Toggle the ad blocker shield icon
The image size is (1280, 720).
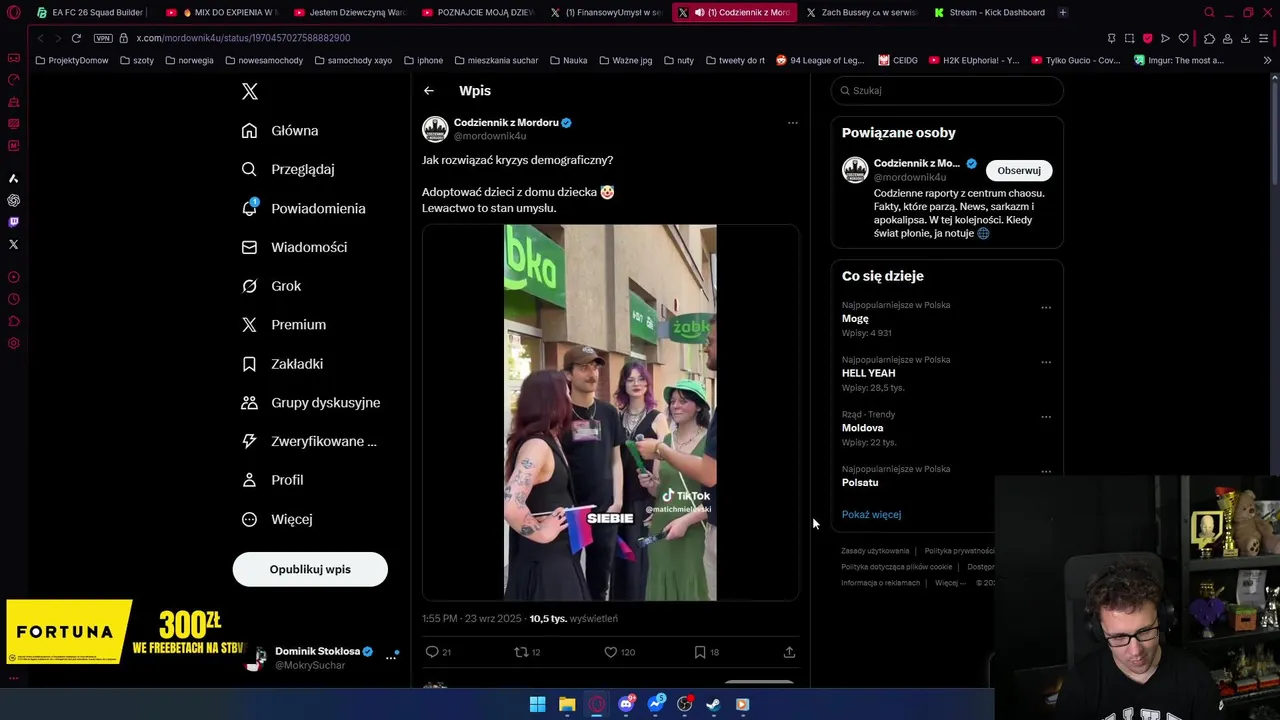1147,38
